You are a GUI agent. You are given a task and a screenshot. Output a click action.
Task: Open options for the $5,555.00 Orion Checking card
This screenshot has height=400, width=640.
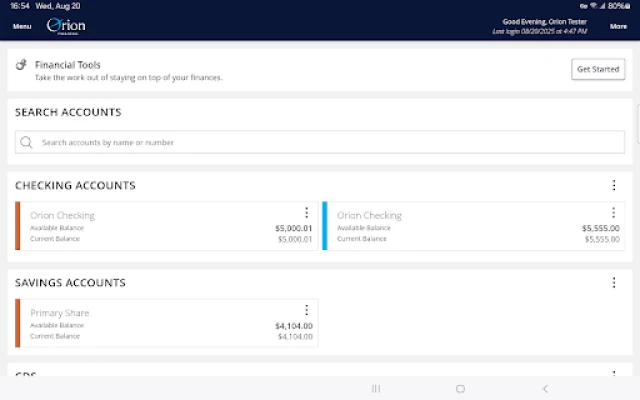click(613, 212)
